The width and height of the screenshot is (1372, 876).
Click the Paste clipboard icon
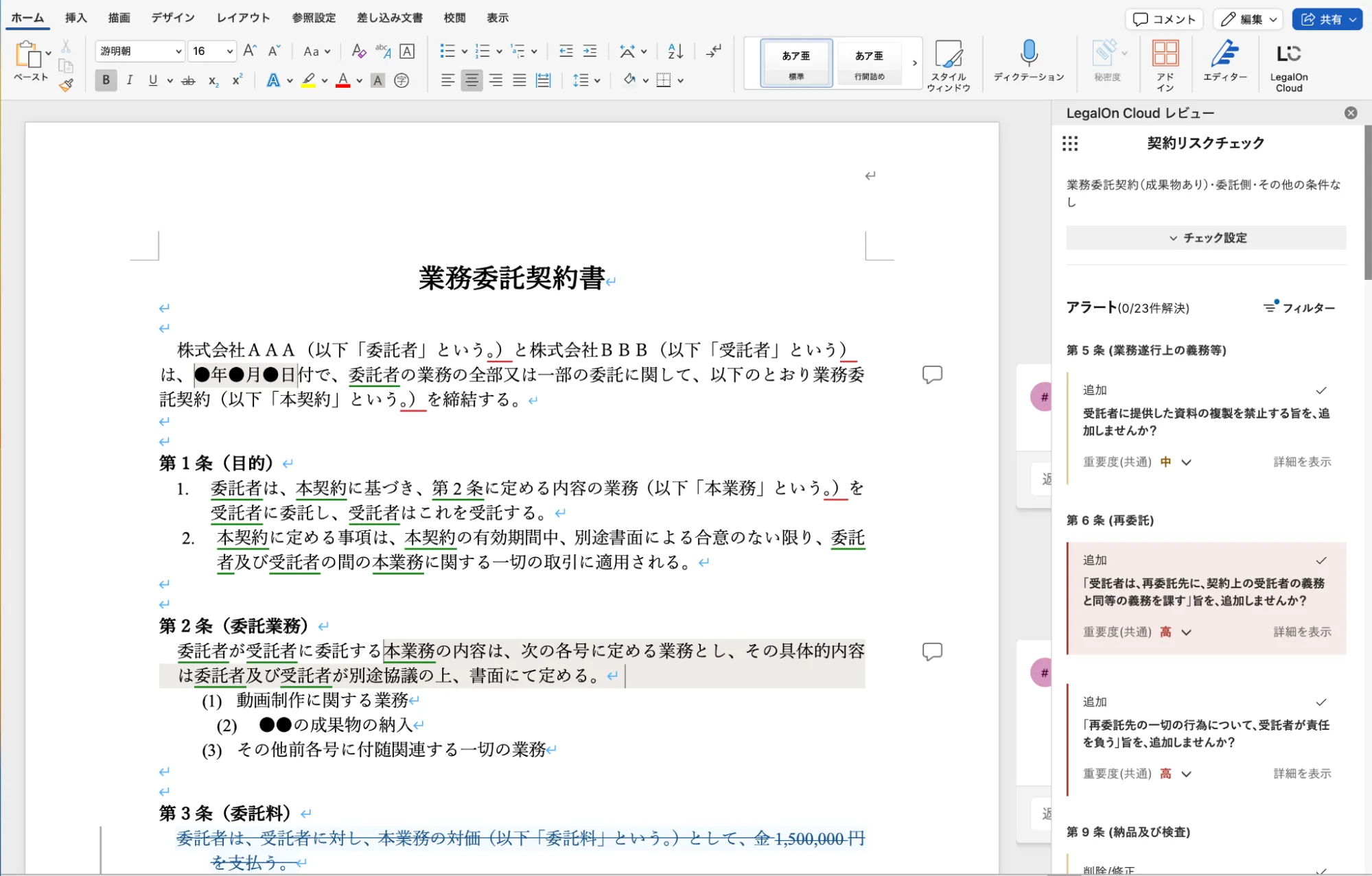pos(28,54)
